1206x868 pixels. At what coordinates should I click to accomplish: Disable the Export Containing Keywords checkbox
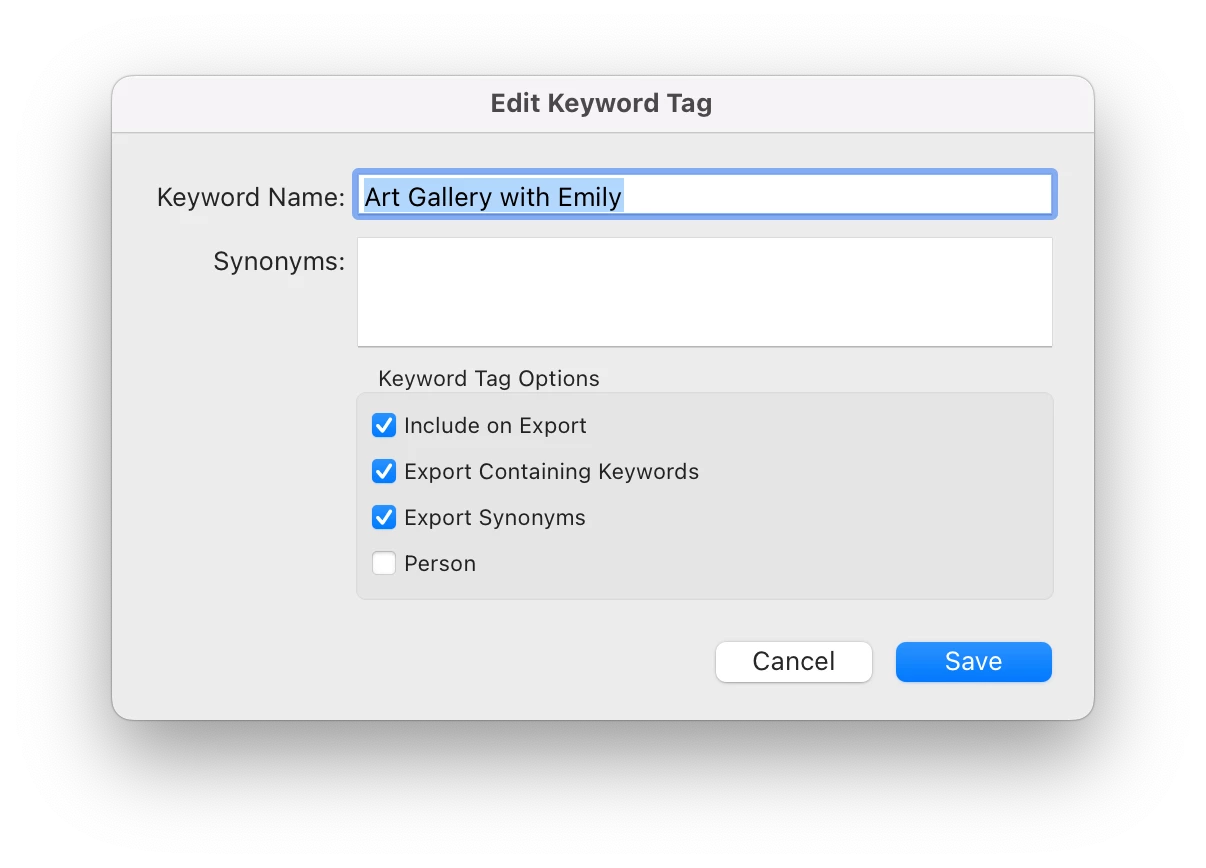[384, 472]
